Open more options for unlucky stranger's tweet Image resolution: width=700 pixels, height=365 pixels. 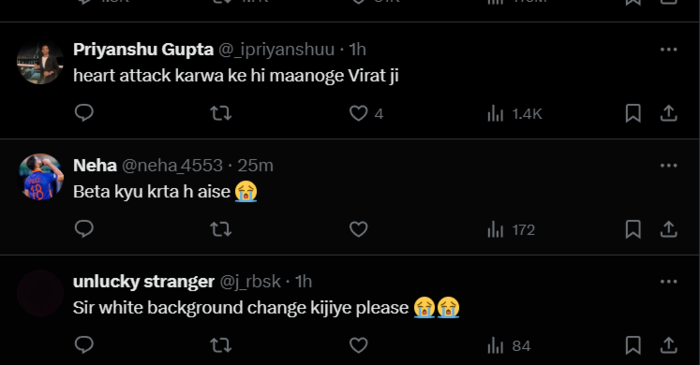coord(668,282)
